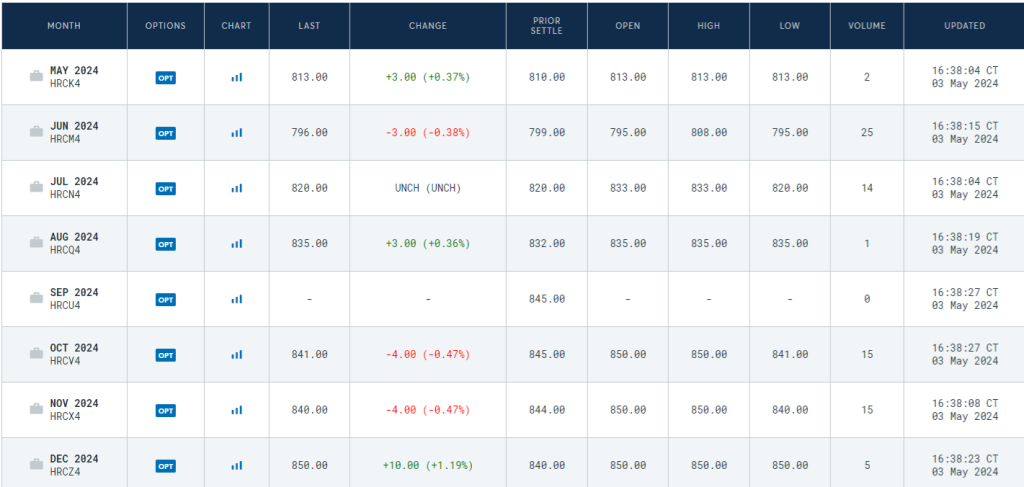Open the chart icon for JUN 2024

click(x=237, y=132)
